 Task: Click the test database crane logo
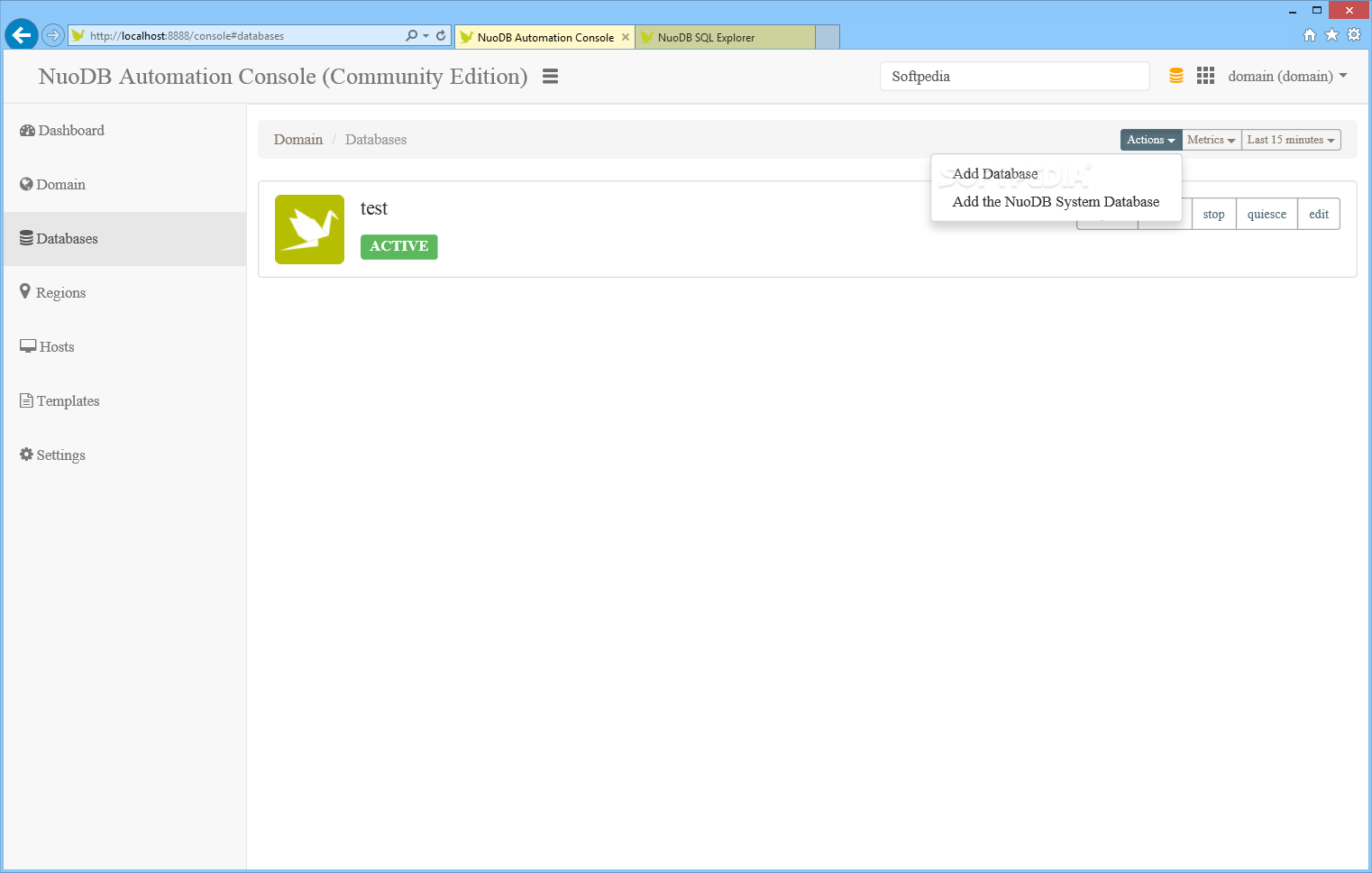(309, 229)
